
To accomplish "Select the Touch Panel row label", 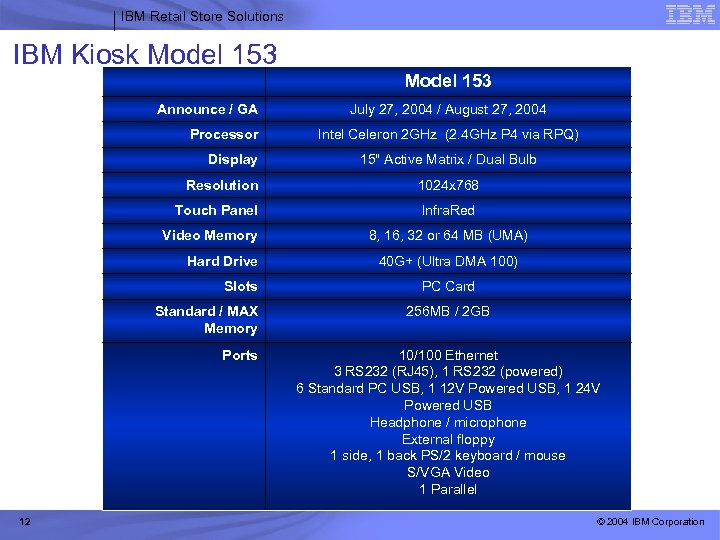I will (216, 210).
